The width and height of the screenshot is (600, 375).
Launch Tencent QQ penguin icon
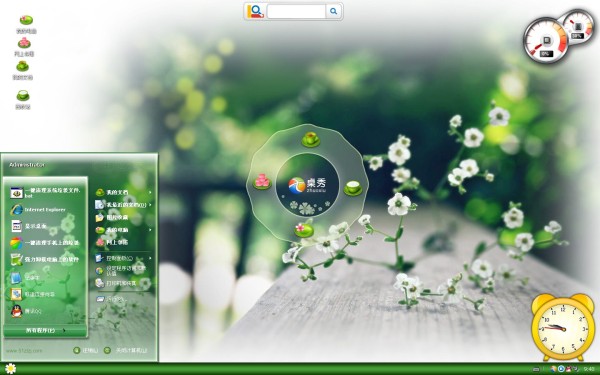(x=16, y=311)
